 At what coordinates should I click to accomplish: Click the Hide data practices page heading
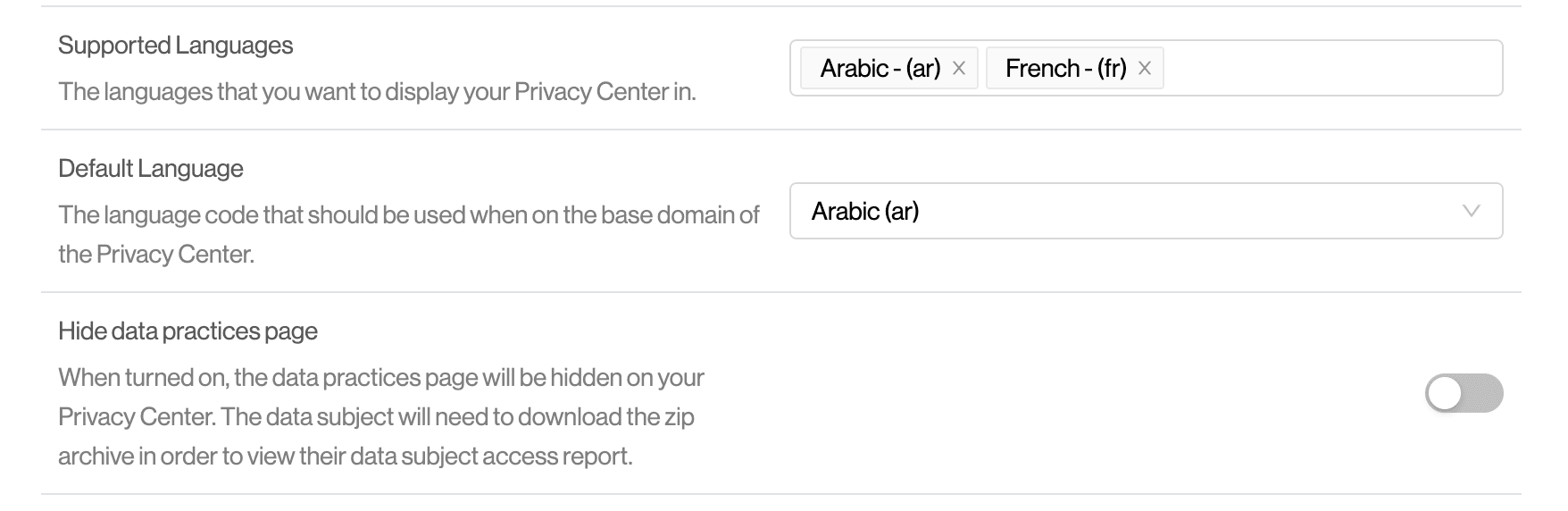pyautogui.click(x=188, y=331)
